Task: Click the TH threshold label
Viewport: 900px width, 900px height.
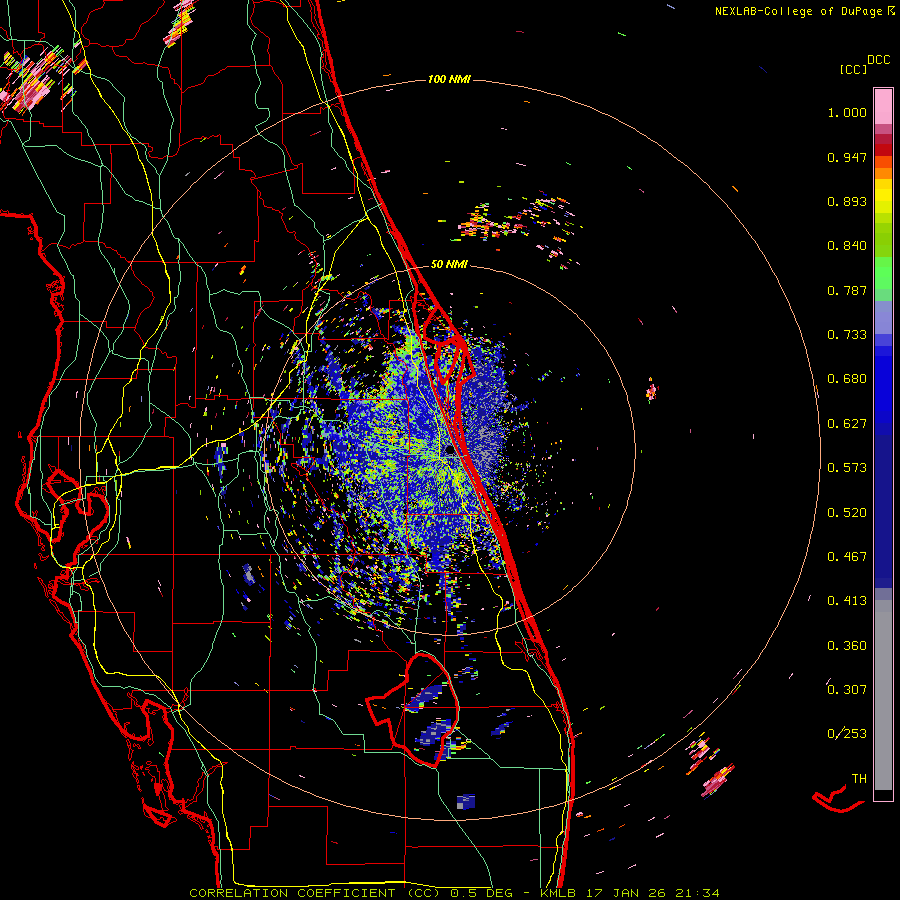Action: coord(859,779)
